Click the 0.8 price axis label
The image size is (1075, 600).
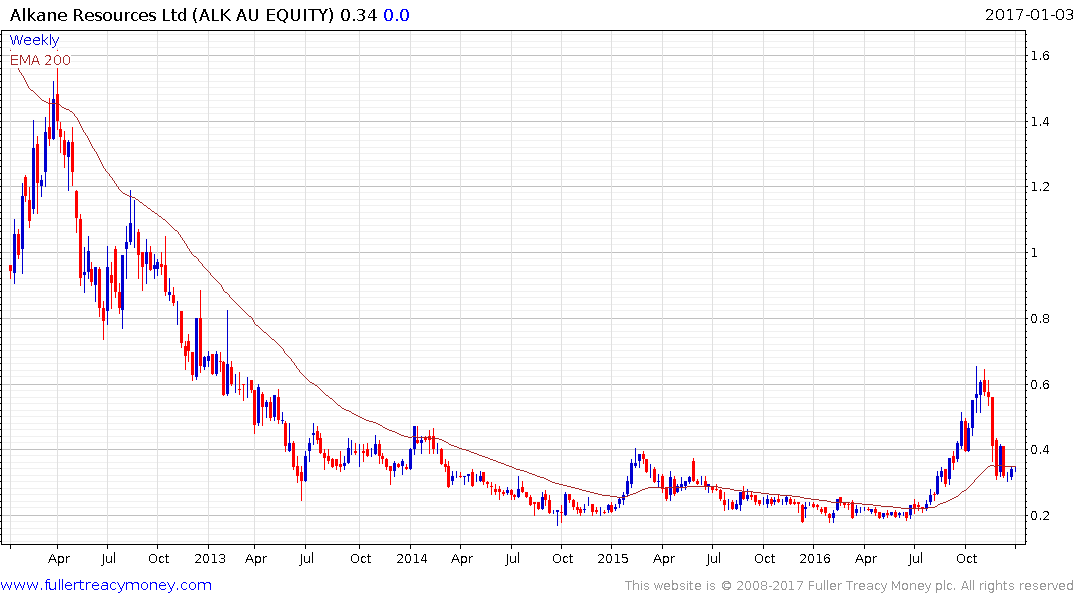[x=1040, y=319]
